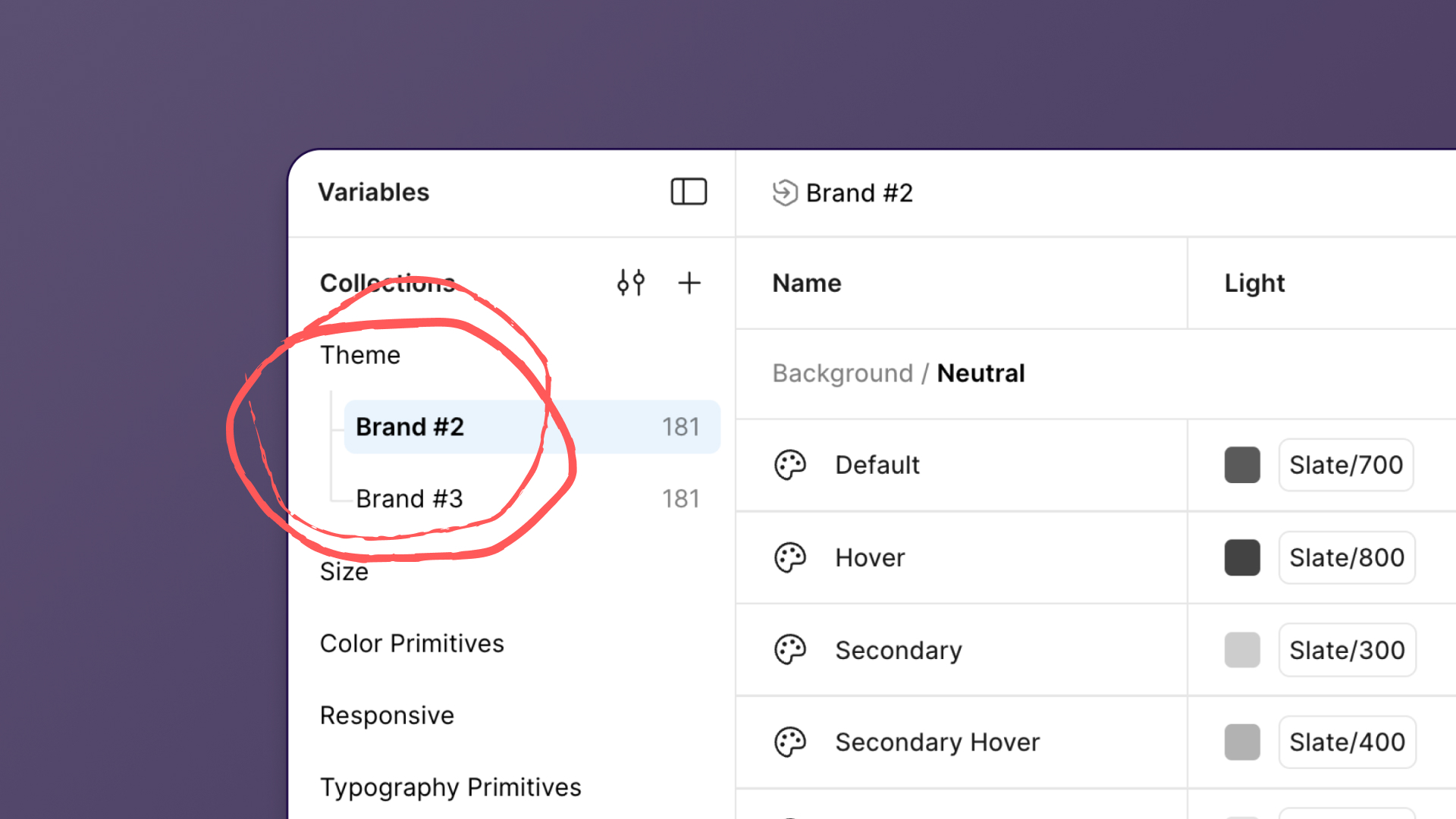
Task: Toggle the sidebar panel icon
Action: point(689,192)
